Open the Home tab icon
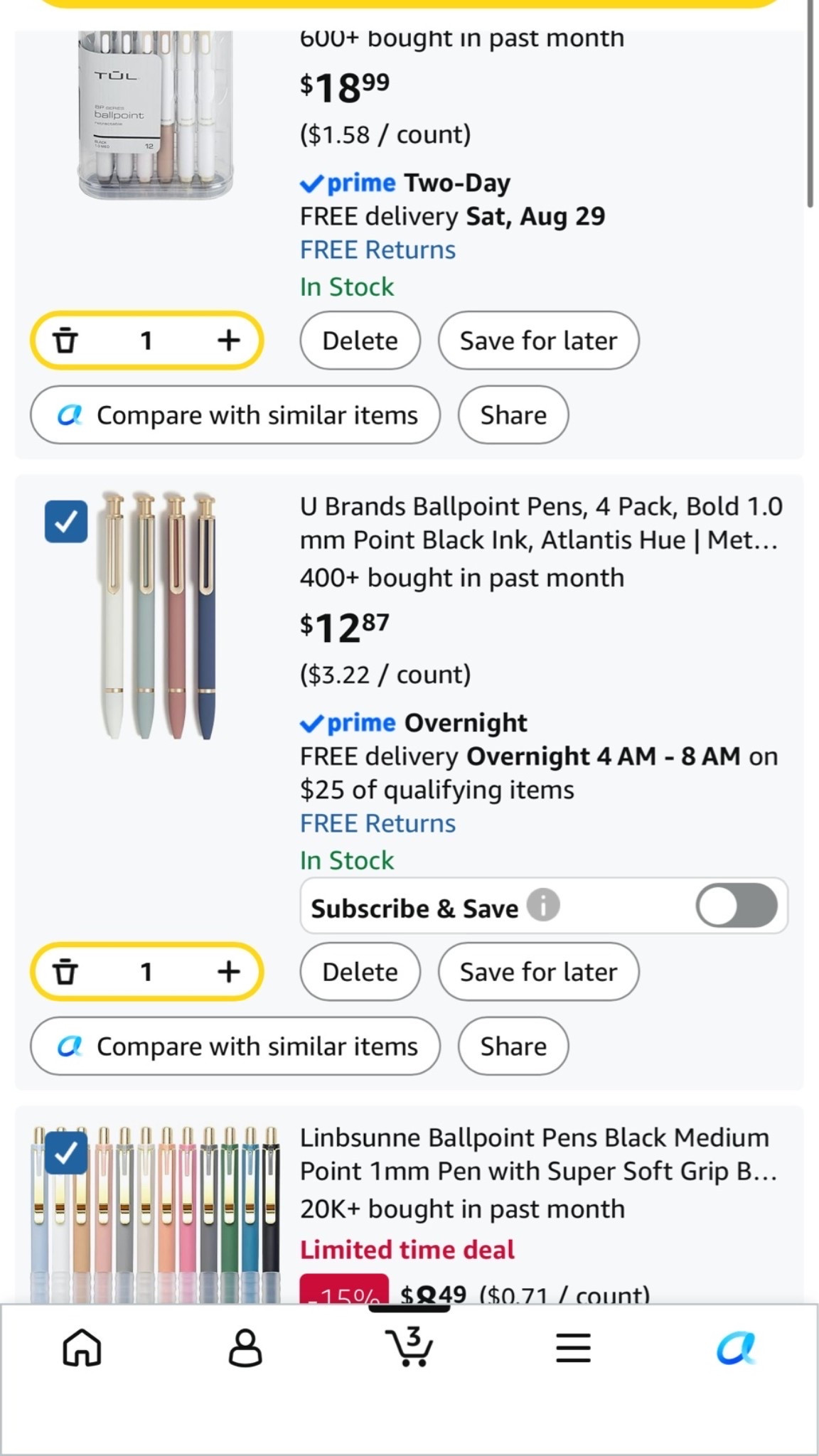 coord(82,1348)
